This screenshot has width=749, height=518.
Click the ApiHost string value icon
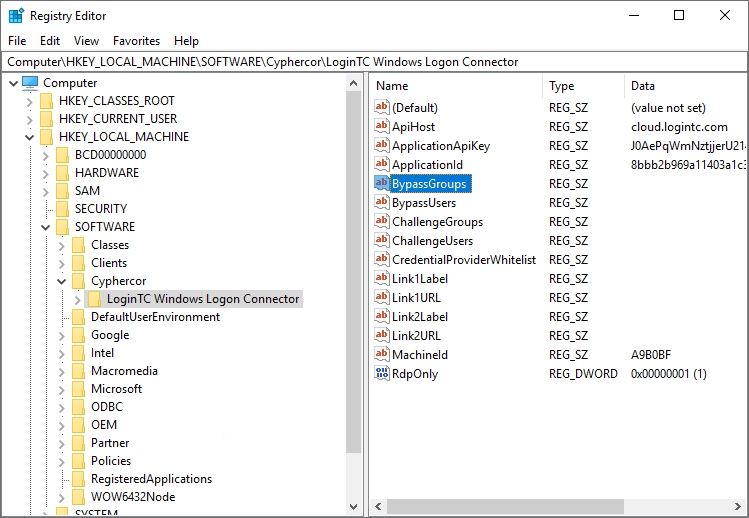point(382,126)
